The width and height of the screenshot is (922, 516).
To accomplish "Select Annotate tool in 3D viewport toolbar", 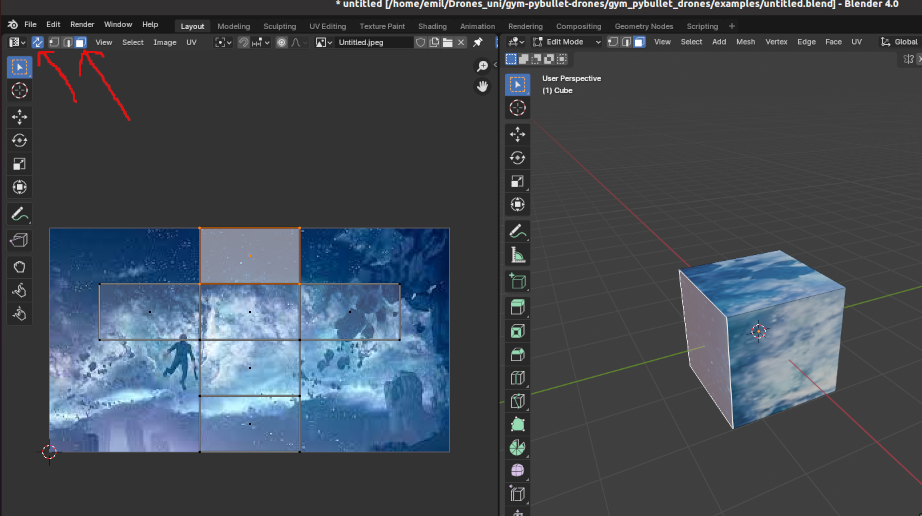I will (x=517, y=232).
